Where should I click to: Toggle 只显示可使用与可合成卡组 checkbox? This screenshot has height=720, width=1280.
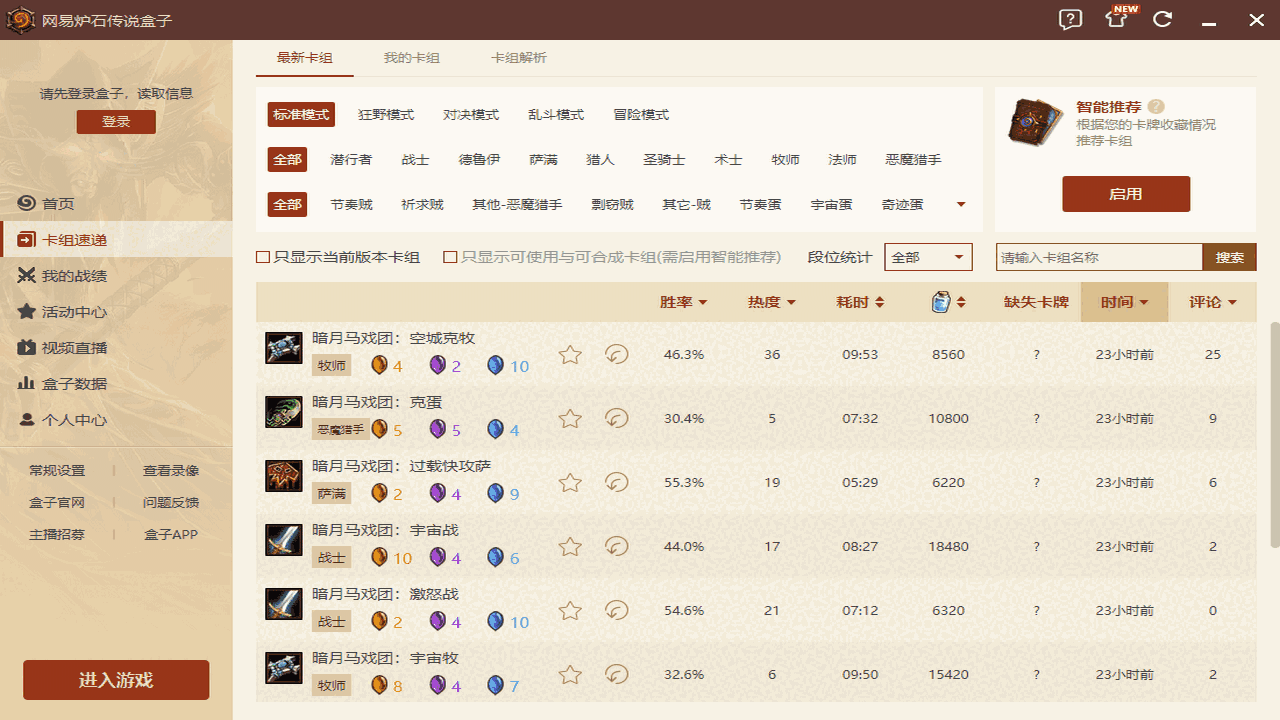point(450,257)
